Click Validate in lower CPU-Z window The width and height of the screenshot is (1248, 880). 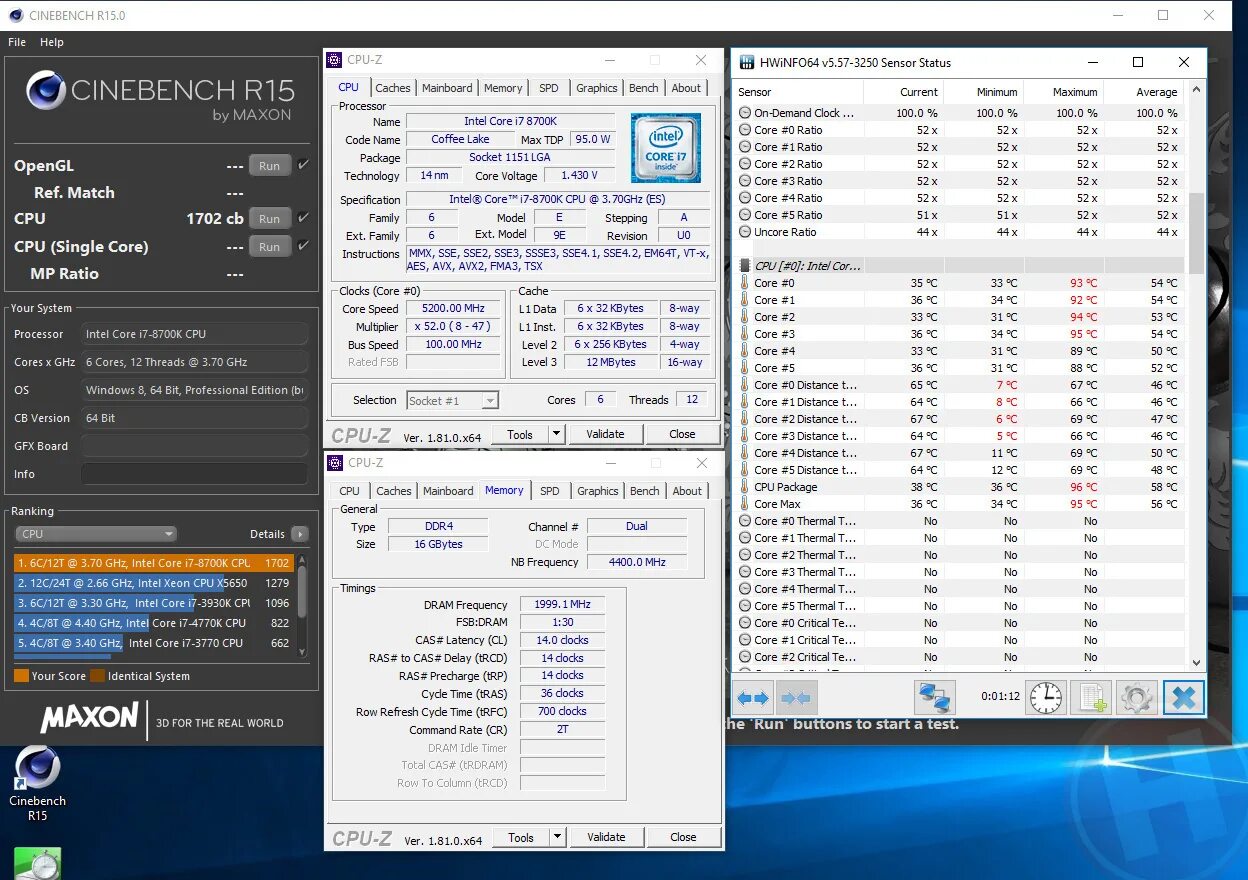[x=606, y=837]
